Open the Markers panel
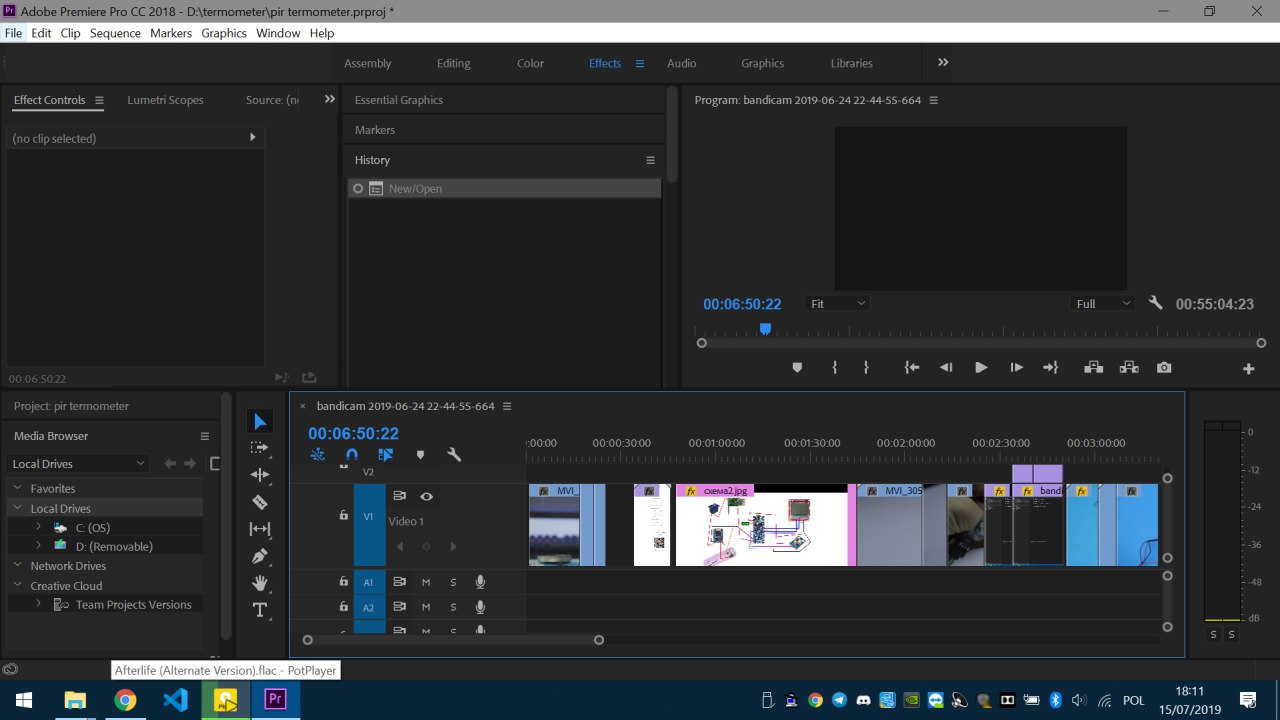The width and height of the screenshot is (1280, 720). pyautogui.click(x=375, y=130)
